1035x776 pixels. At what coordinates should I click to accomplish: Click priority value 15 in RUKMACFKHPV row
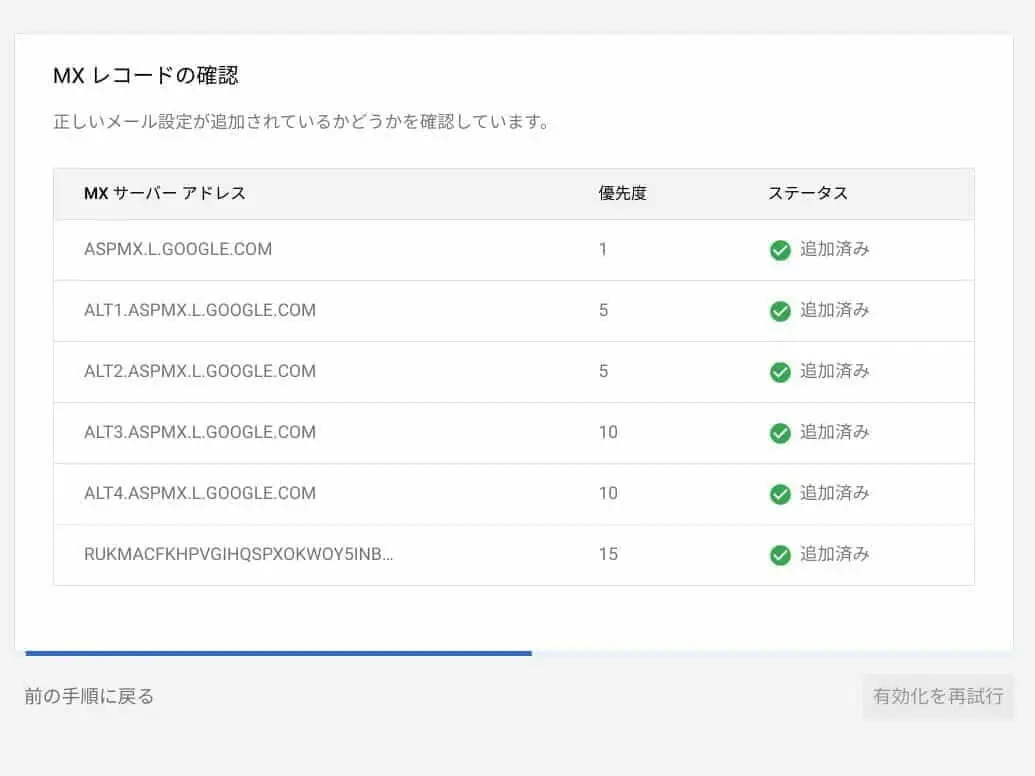click(x=608, y=554)
